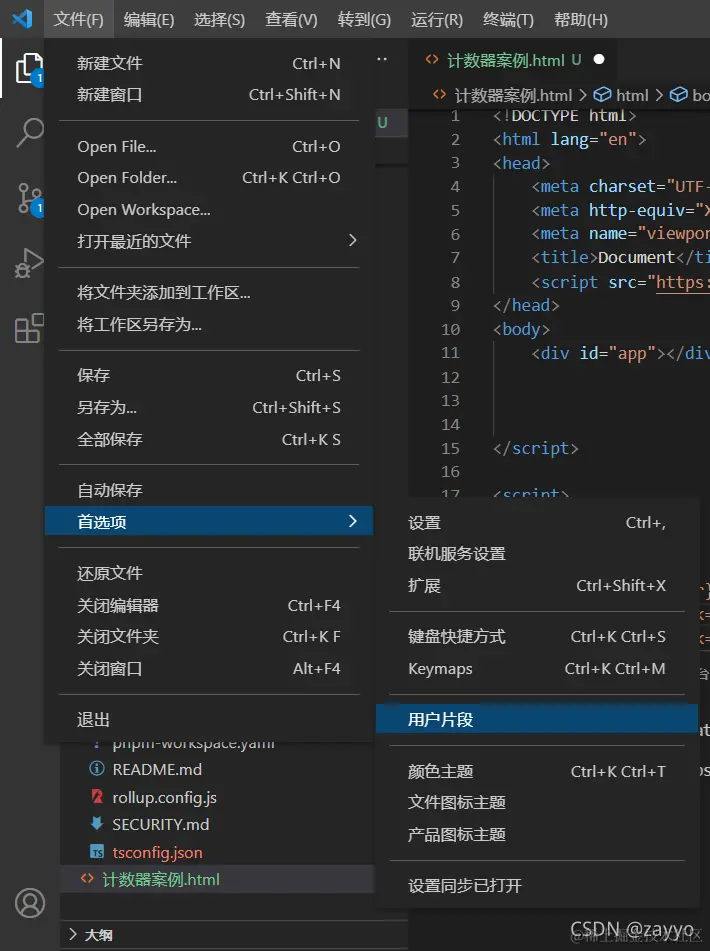Open the Explorer view in the activity bar
This screenshot has height=951, width=710.
pos(29,68)
